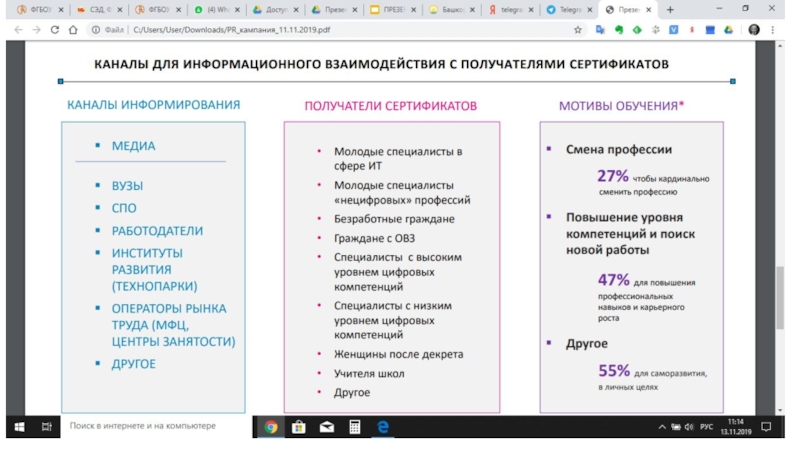Click the text Женщины после декрета
Viewport: 800px width, 450px height.
398,354
